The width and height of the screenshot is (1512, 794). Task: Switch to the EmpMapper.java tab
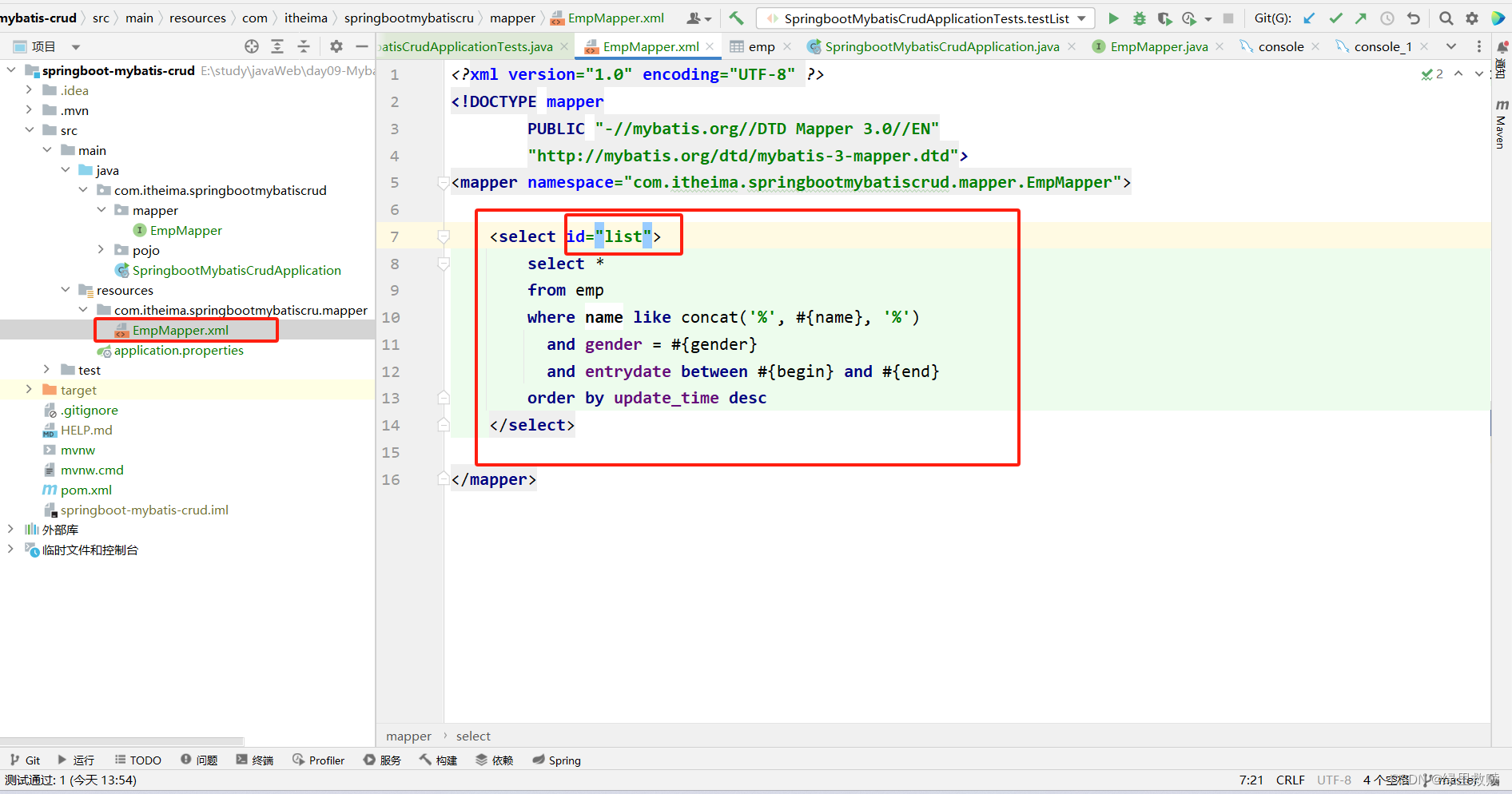(1157, 46)
